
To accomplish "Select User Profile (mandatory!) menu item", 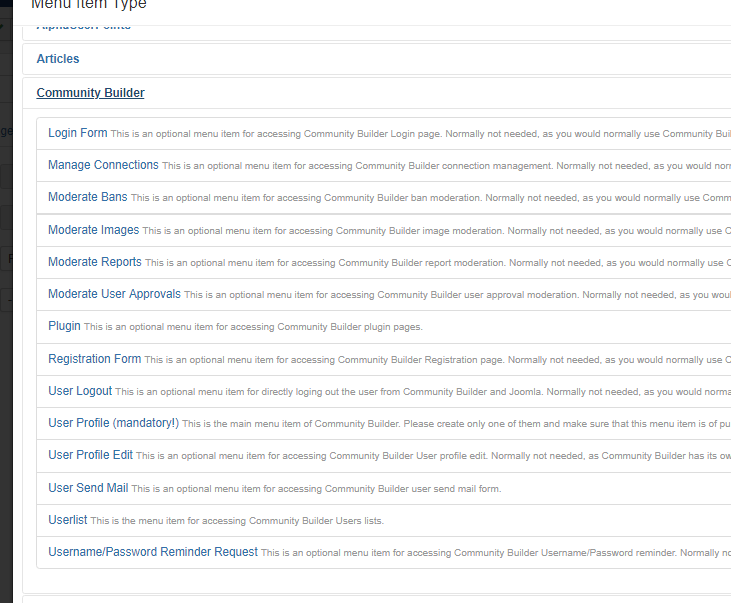I will (x=113, y=423).
